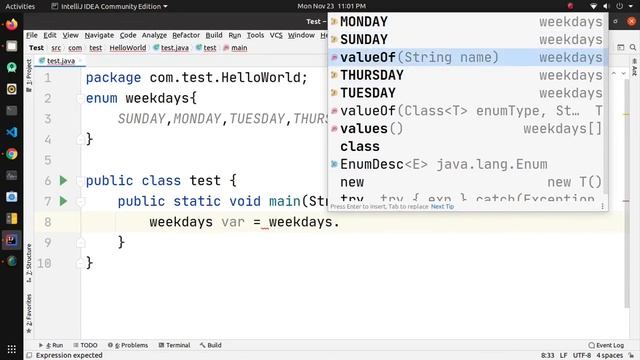Click the tool windows quick-access icon in status bar
This screenshot has width=640, height=360.
tap(29, 356)
